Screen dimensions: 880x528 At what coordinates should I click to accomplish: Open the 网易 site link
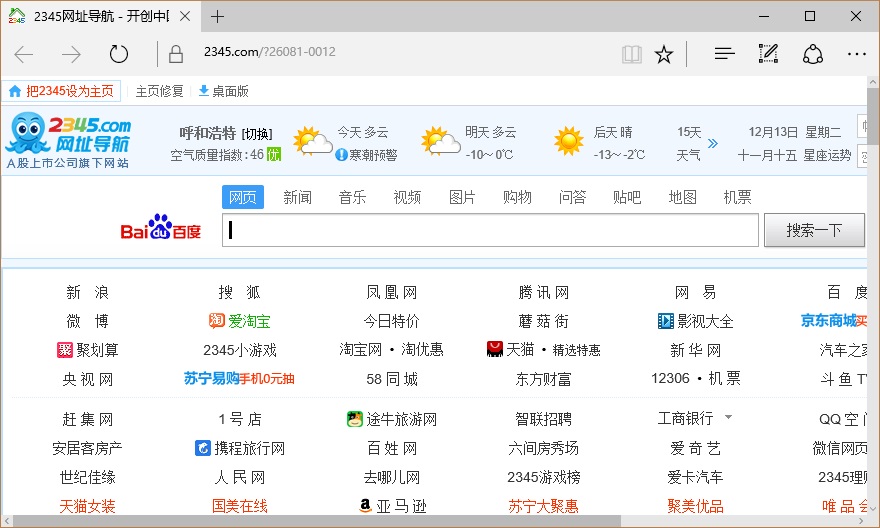click(x=695, y=292)
